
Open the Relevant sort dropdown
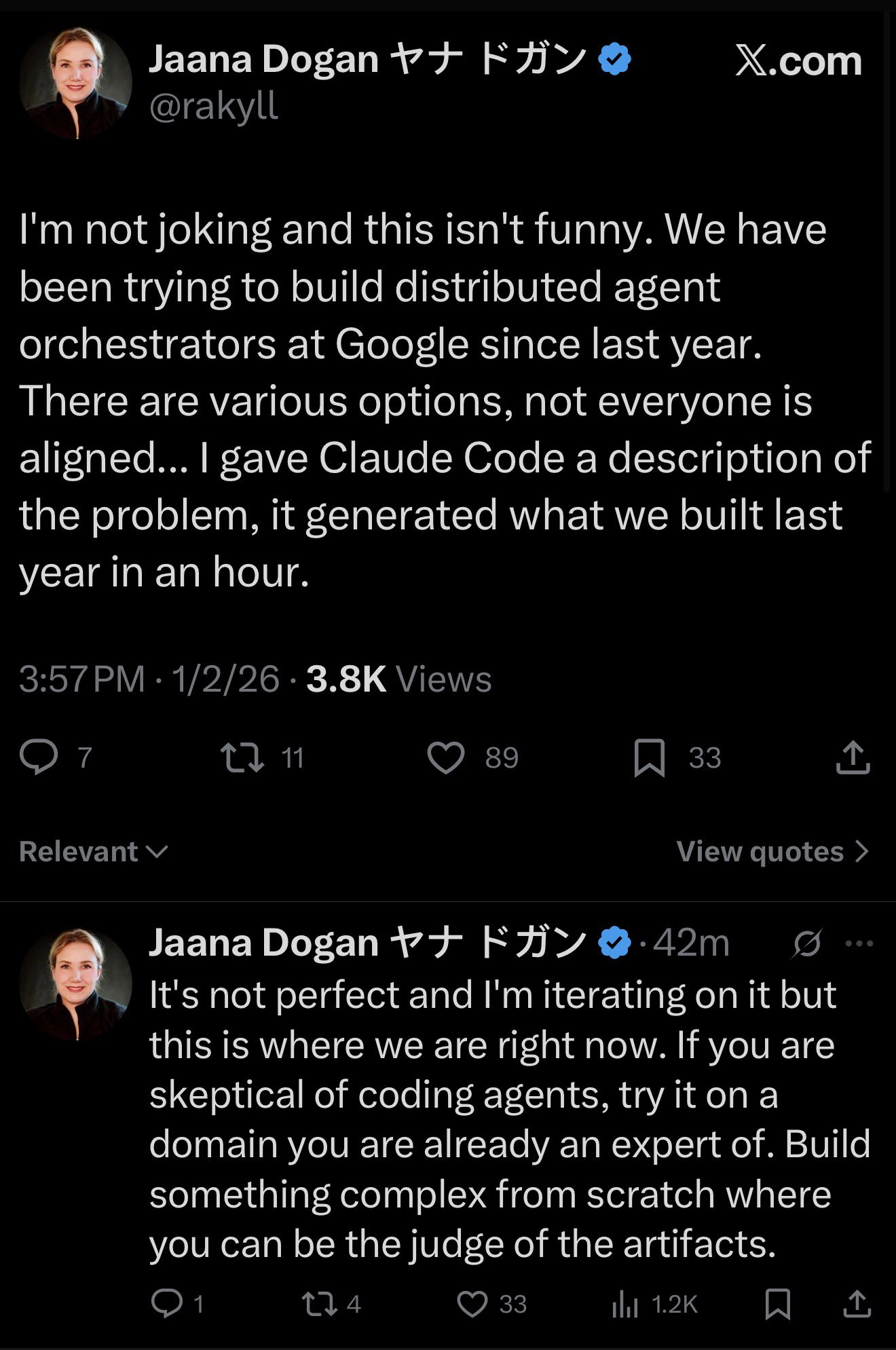coord(93,851)
